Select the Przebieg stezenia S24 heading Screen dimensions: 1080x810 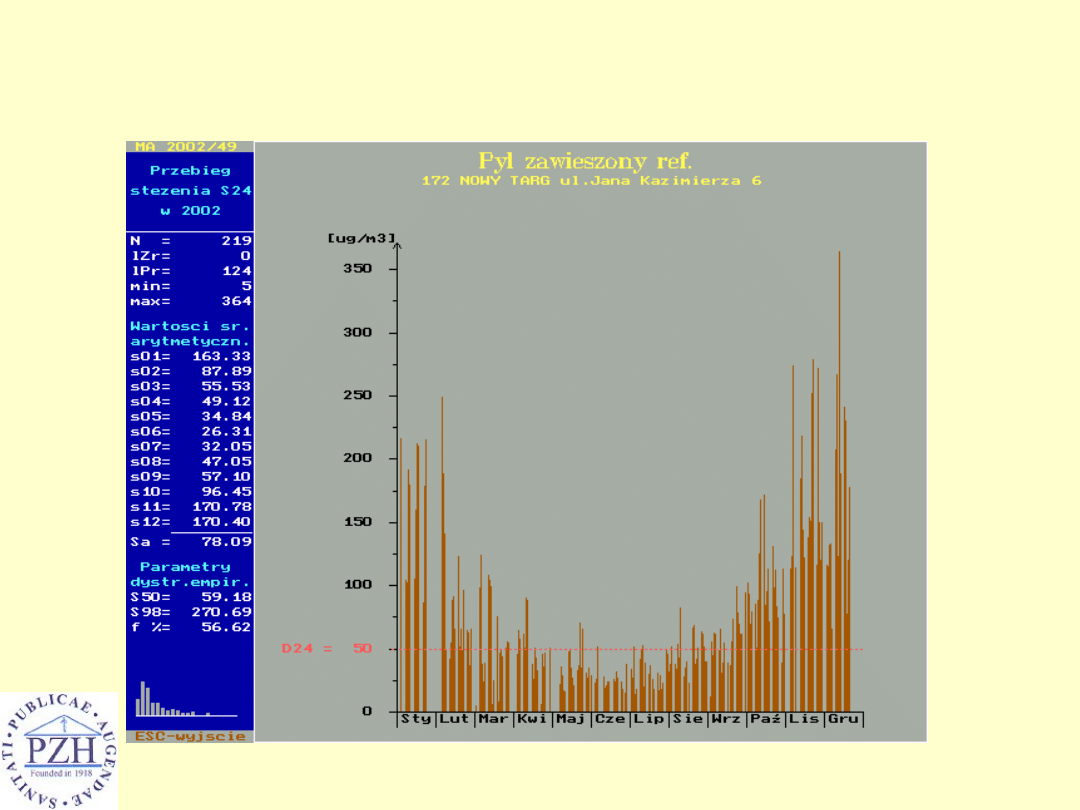(190, 190)
